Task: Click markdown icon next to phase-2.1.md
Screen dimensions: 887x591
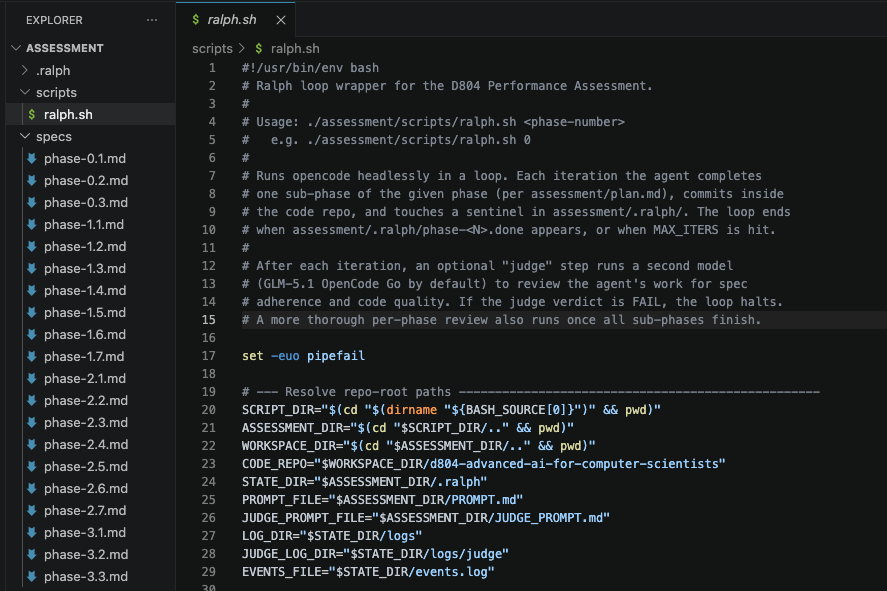Action: click(x=32, y=378)
